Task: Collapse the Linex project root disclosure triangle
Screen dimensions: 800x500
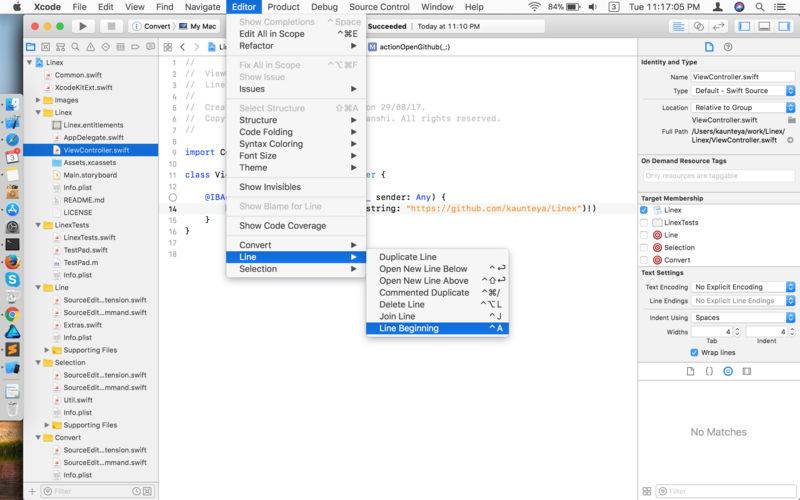Action: pos(29,62)
